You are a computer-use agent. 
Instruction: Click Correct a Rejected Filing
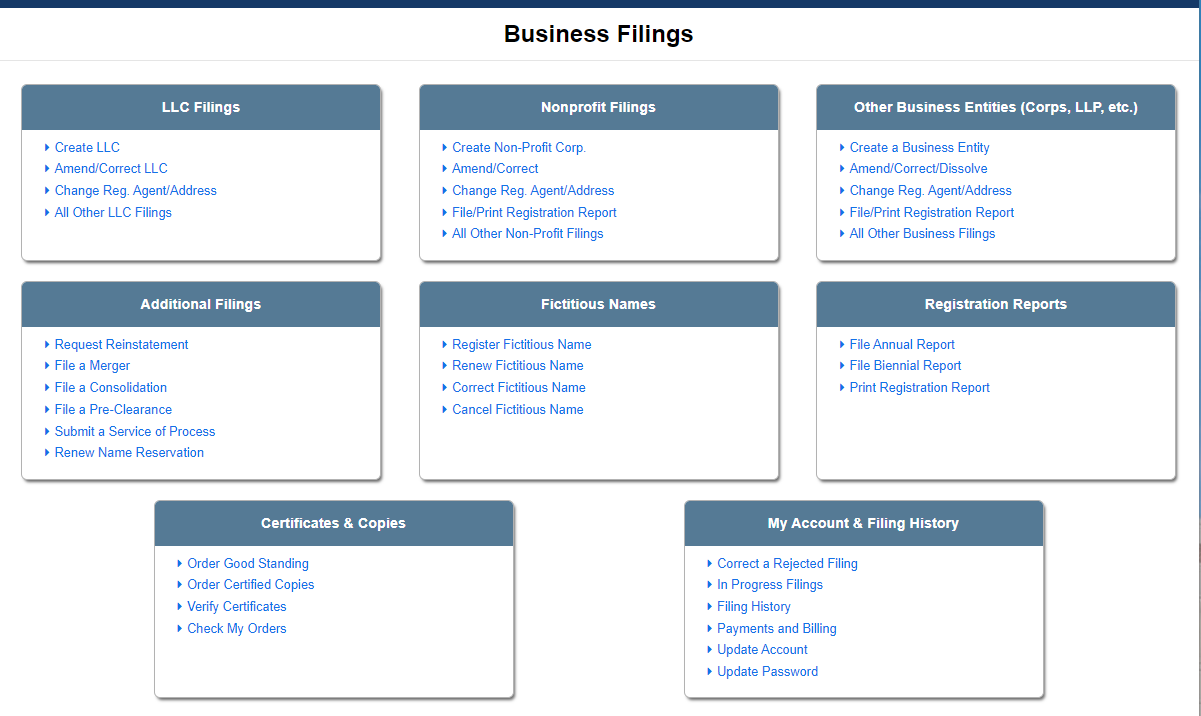point(787,563)
